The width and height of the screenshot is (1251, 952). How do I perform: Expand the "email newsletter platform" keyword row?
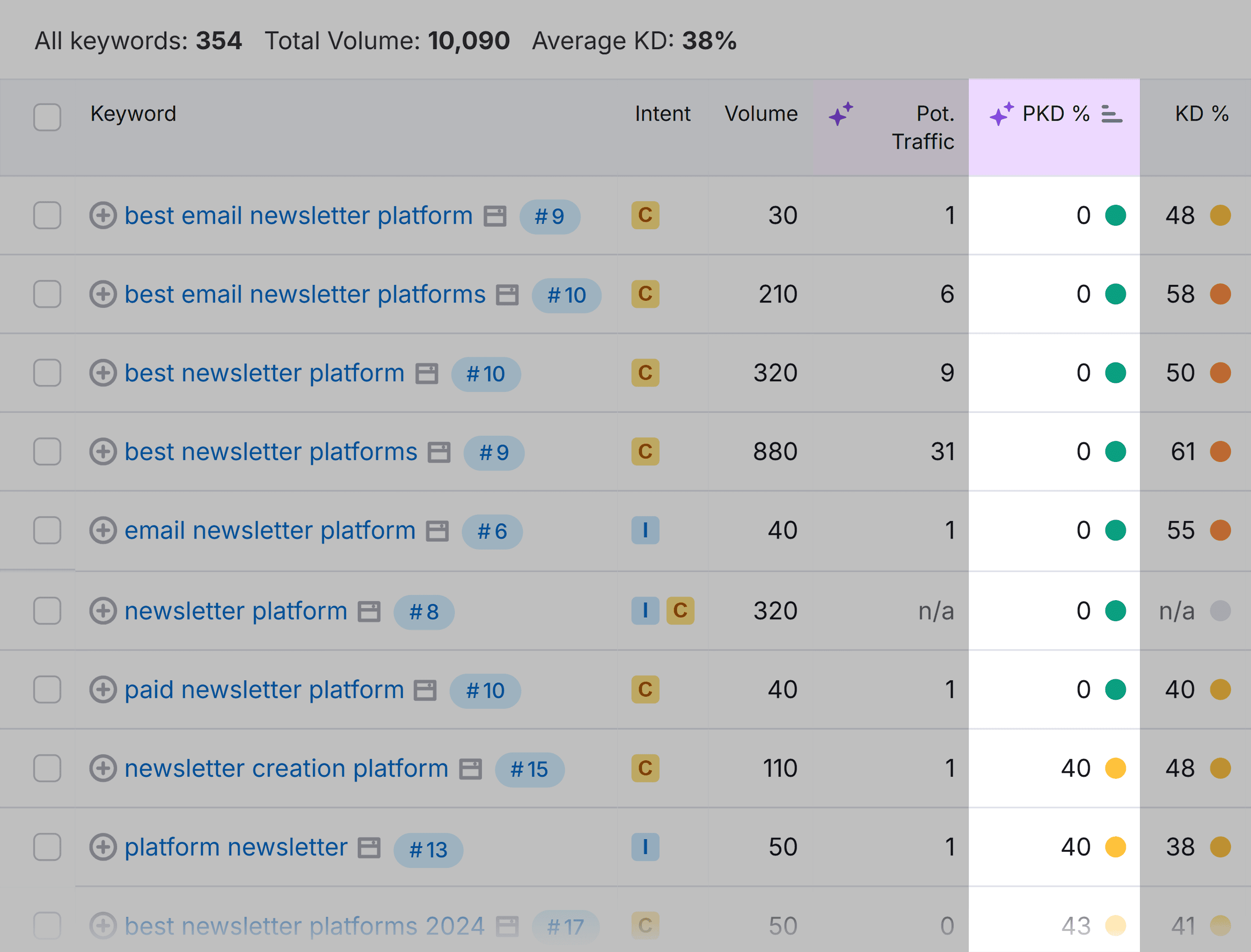click(x=103, y=531)
